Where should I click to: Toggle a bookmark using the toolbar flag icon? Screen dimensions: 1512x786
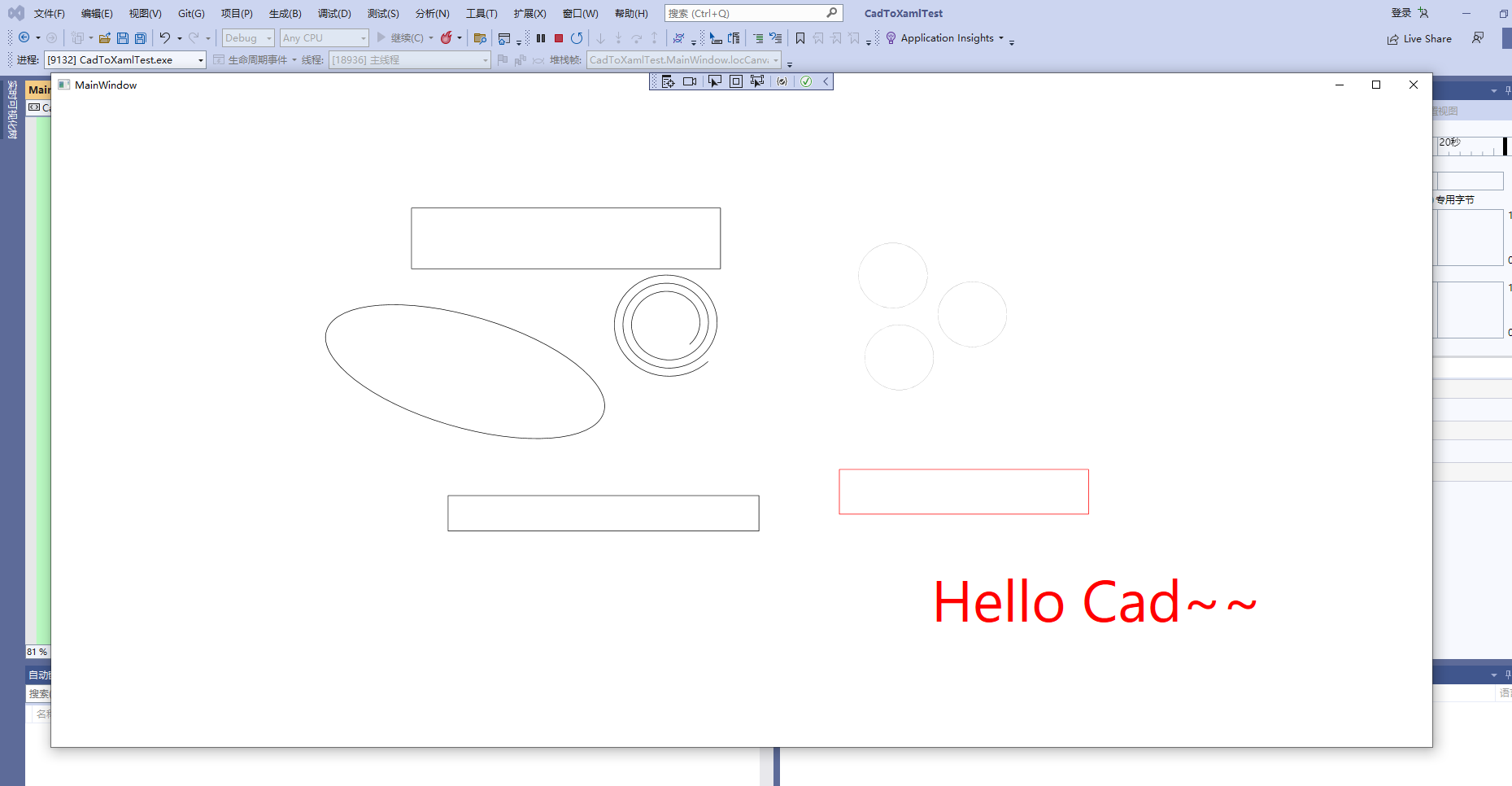pyautogui.click(x=800, y=37)
